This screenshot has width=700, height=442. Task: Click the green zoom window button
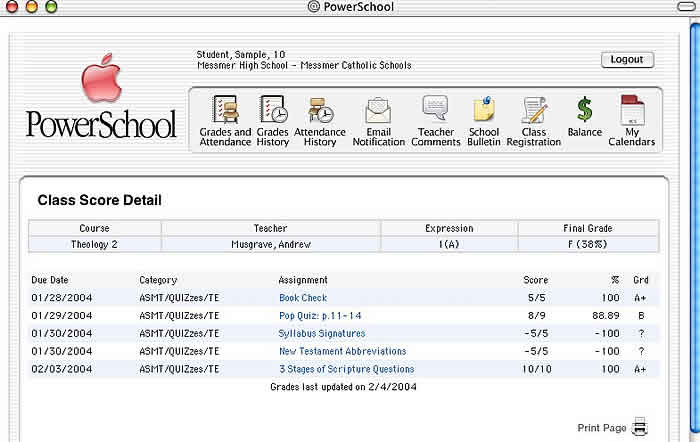(x=51, y=7)
